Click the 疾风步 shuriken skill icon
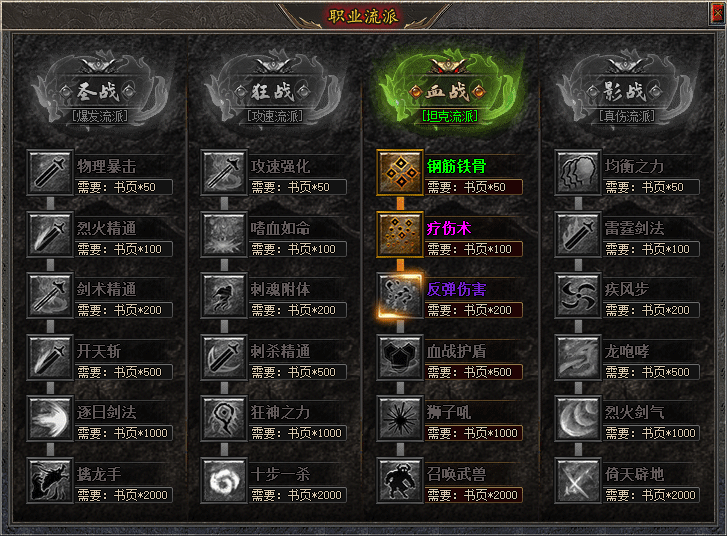 (x=578, y=296)
